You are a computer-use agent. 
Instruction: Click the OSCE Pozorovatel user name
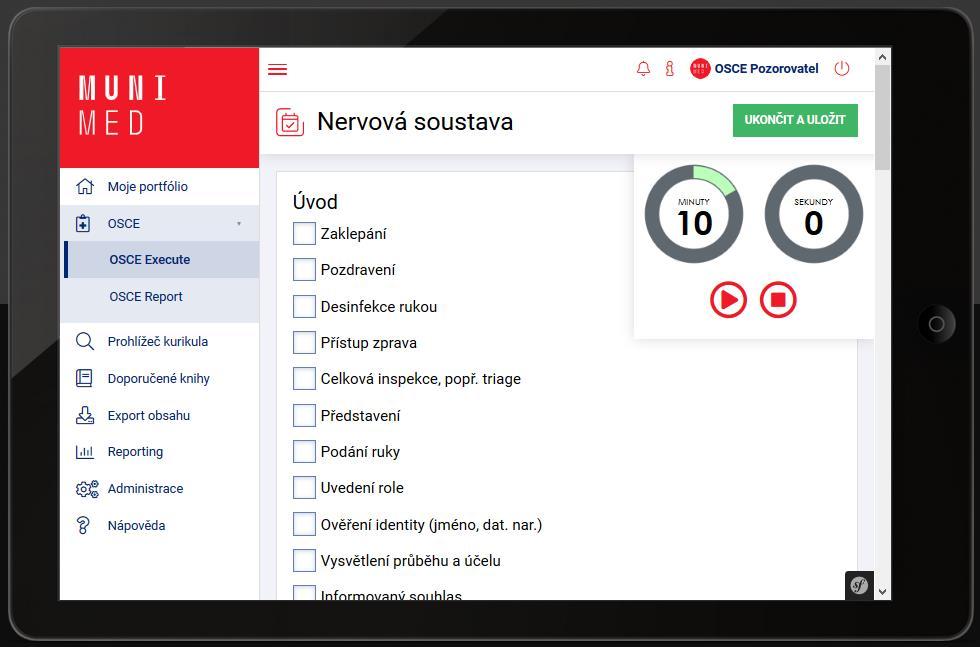[766, 69]
